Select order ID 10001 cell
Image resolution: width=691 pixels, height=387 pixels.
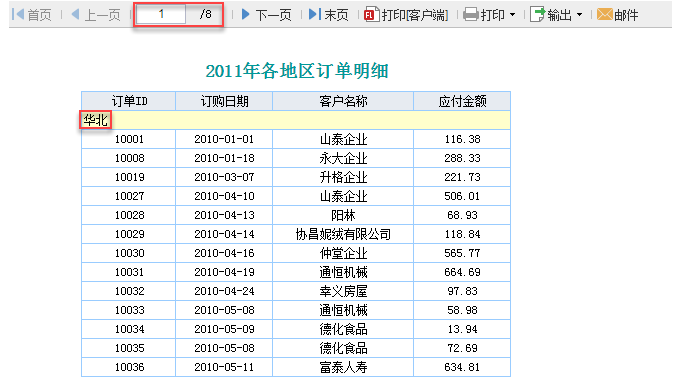coord(129,139)
